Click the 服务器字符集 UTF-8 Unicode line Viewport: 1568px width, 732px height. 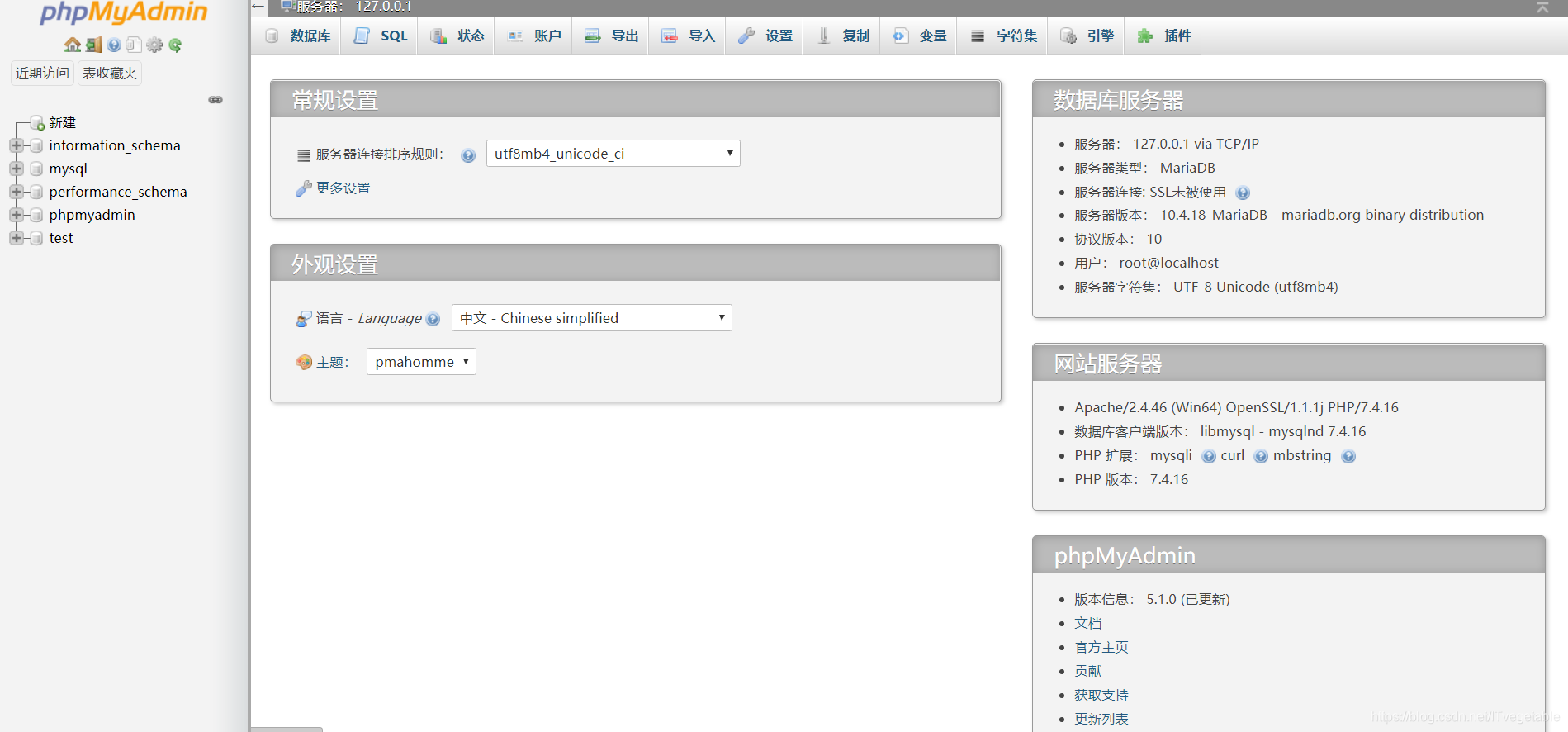pyautogui.click(x=1206, y=287)
